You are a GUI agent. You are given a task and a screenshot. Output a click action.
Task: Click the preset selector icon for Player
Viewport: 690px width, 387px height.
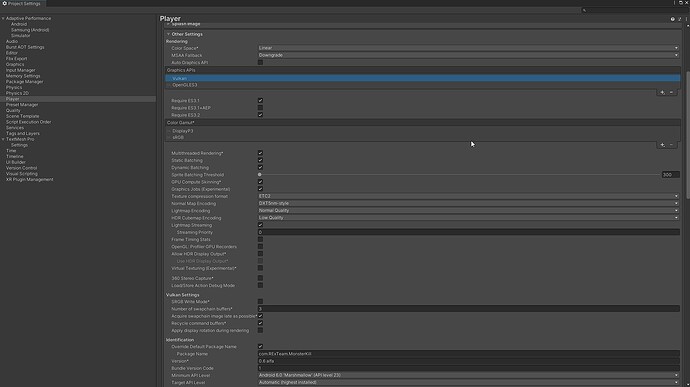pos(679,19)
